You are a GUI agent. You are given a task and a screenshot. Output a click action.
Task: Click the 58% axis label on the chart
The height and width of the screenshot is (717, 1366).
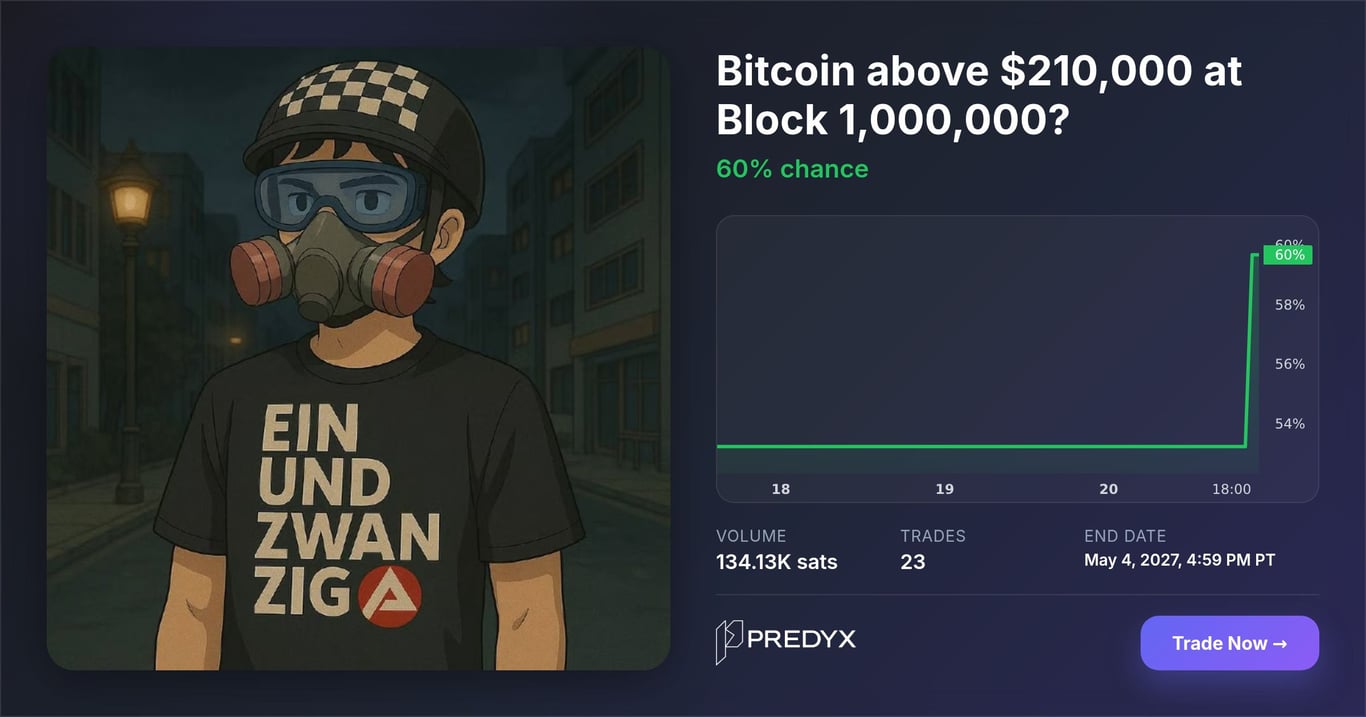(1290, 305)
